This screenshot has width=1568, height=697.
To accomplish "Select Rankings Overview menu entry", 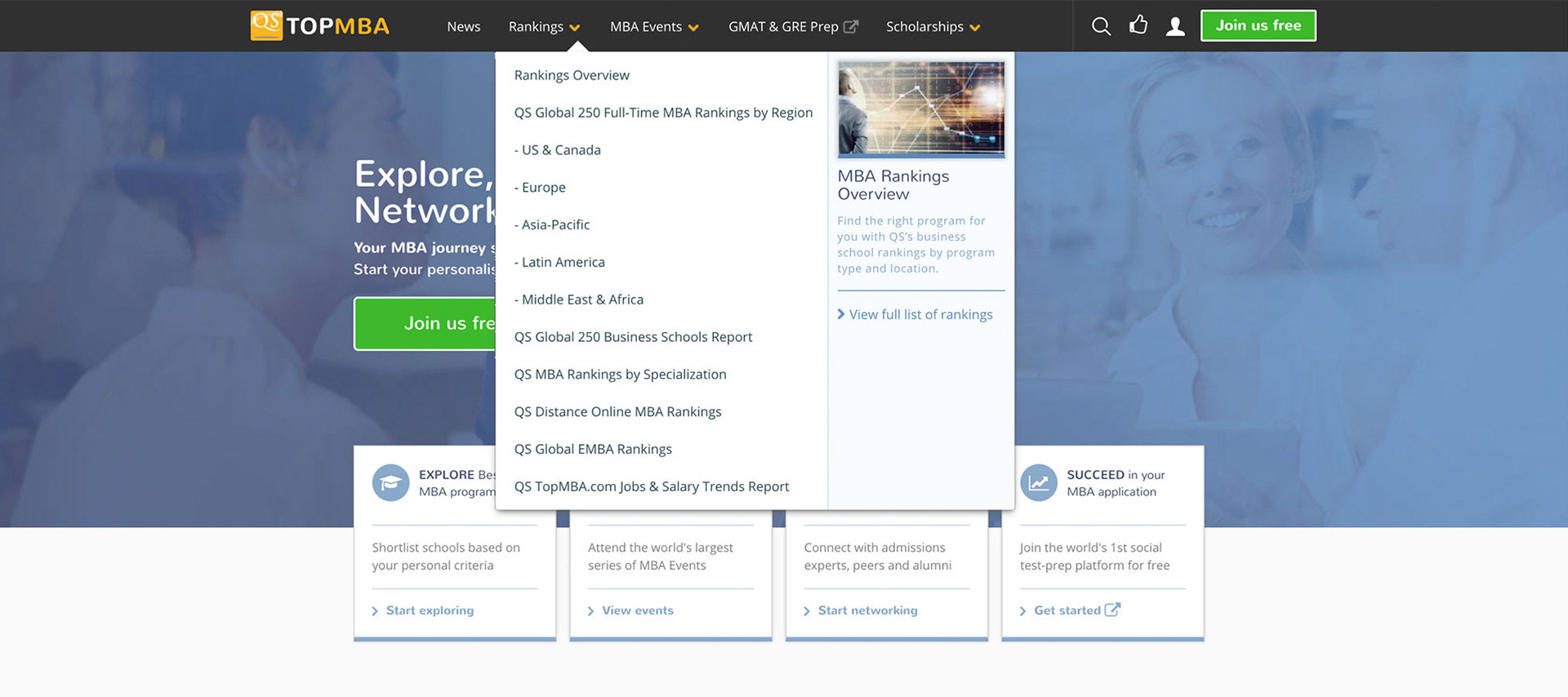I will [572, 75].
